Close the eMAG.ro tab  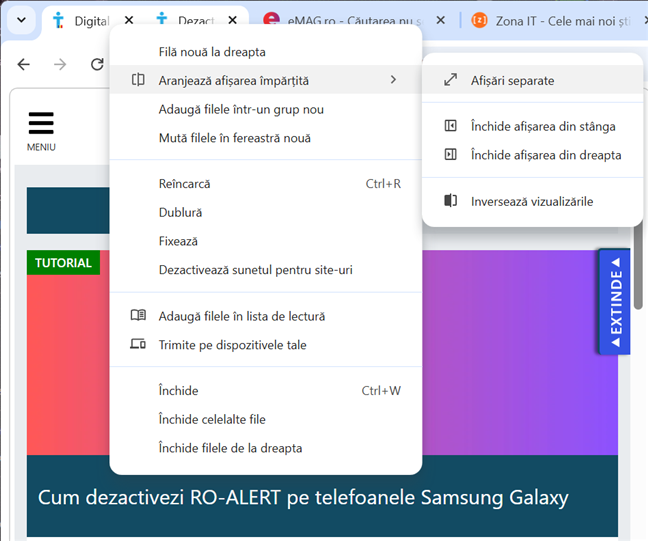tap(441, 20)
